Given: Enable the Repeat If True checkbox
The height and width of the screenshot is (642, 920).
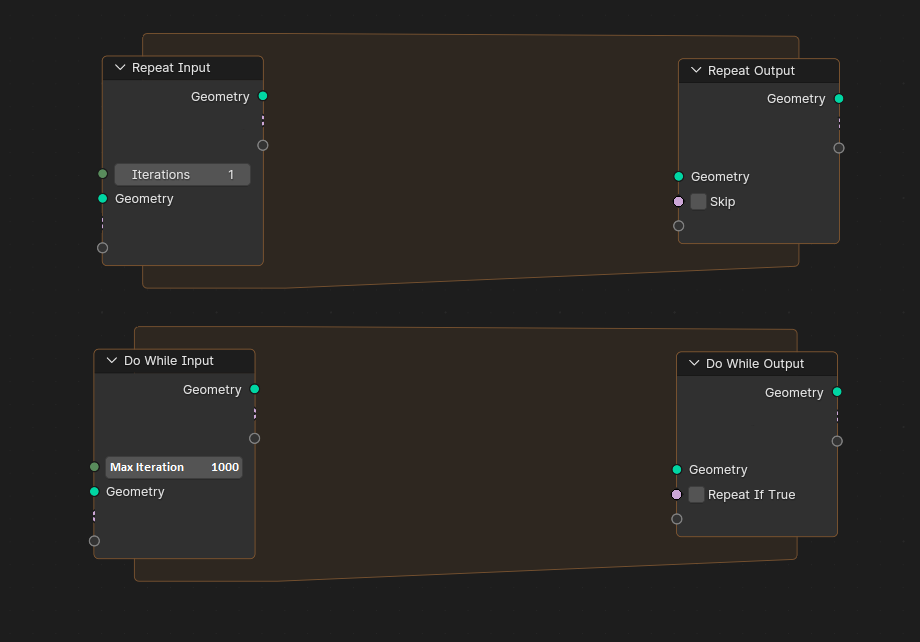Looking at the screenshot, I should pyautogui.click(x=696, y=494).
